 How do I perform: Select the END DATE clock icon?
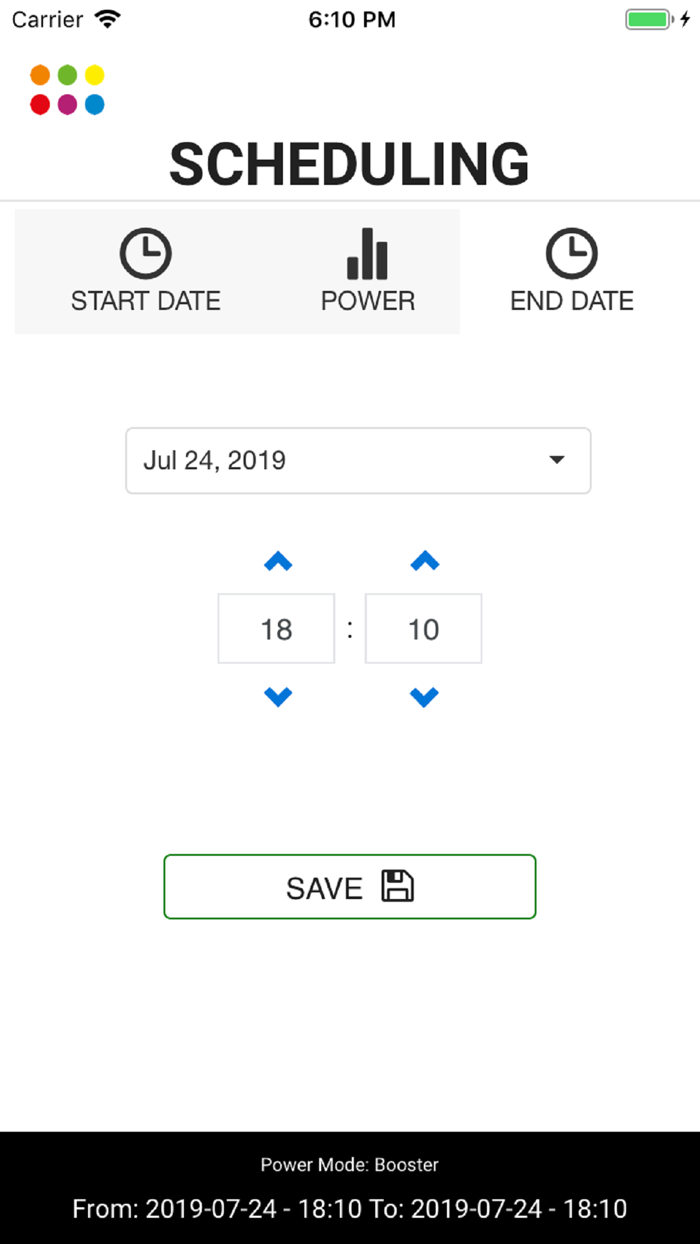(x=571, y=251)
